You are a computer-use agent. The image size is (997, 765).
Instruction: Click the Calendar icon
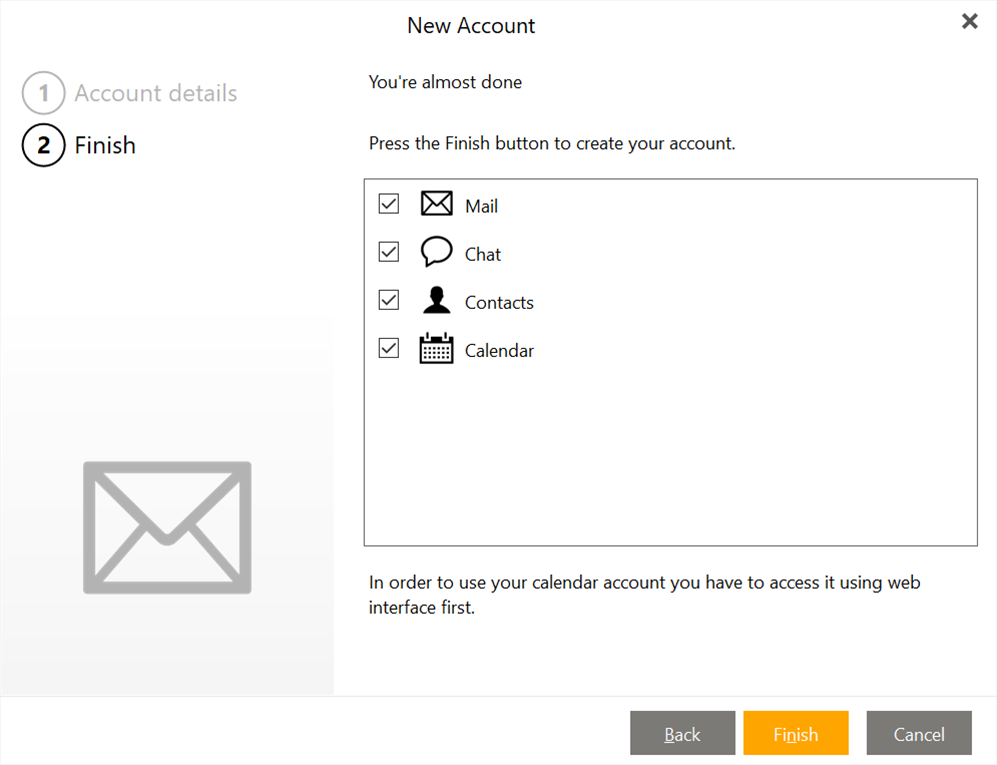436,348
